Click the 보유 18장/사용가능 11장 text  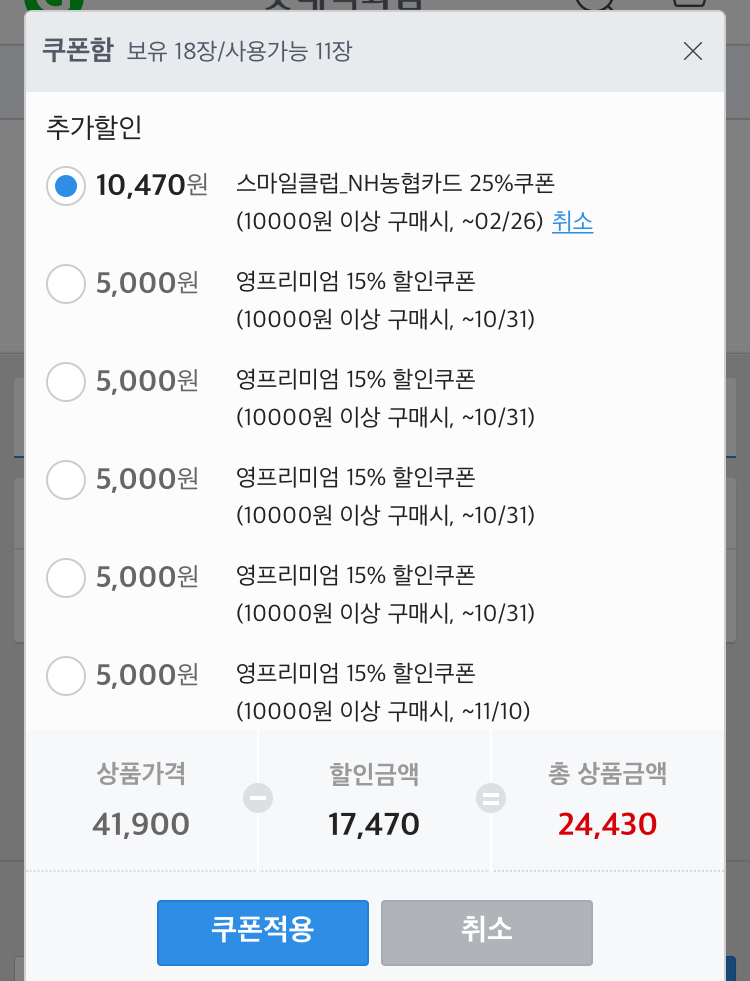pos(239,51)
